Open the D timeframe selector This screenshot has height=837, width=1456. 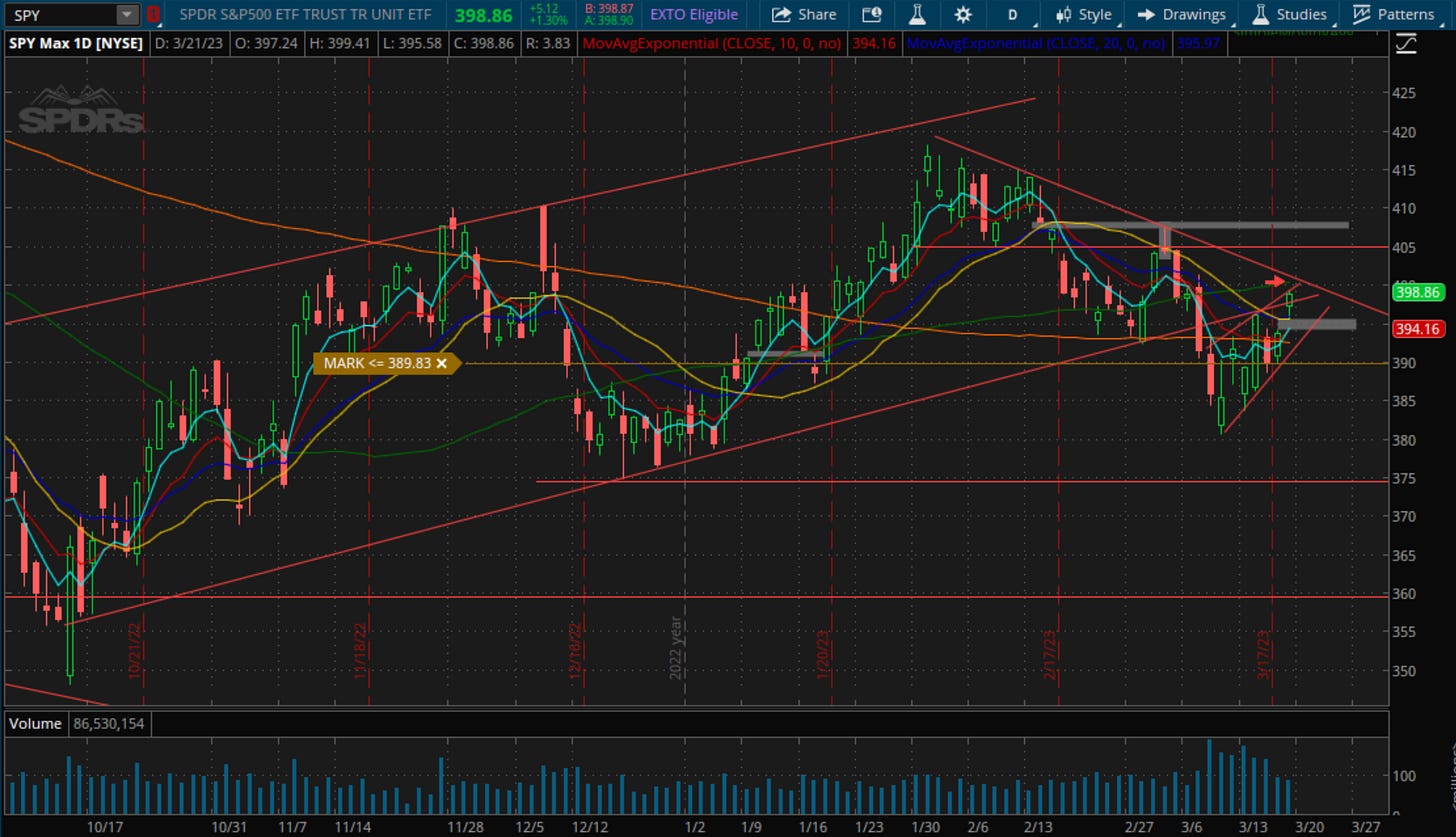click(x=1013, y=14)
